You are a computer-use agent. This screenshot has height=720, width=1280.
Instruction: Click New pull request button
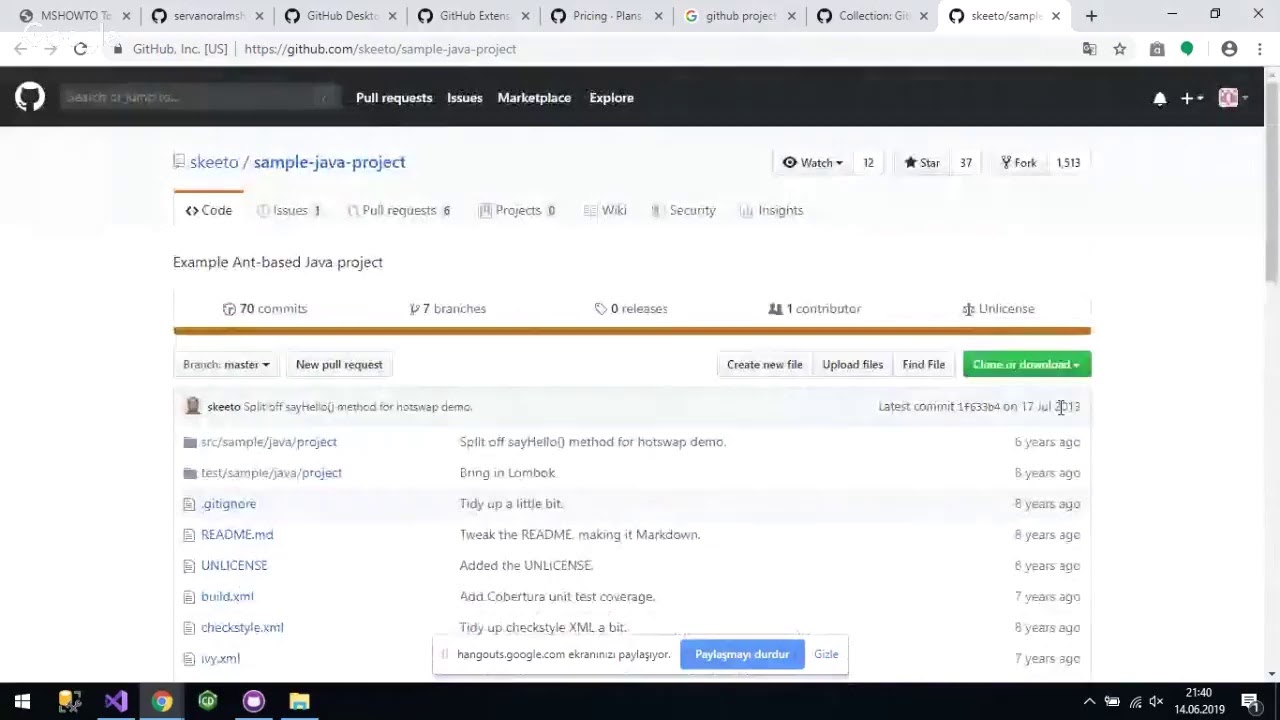339,365
